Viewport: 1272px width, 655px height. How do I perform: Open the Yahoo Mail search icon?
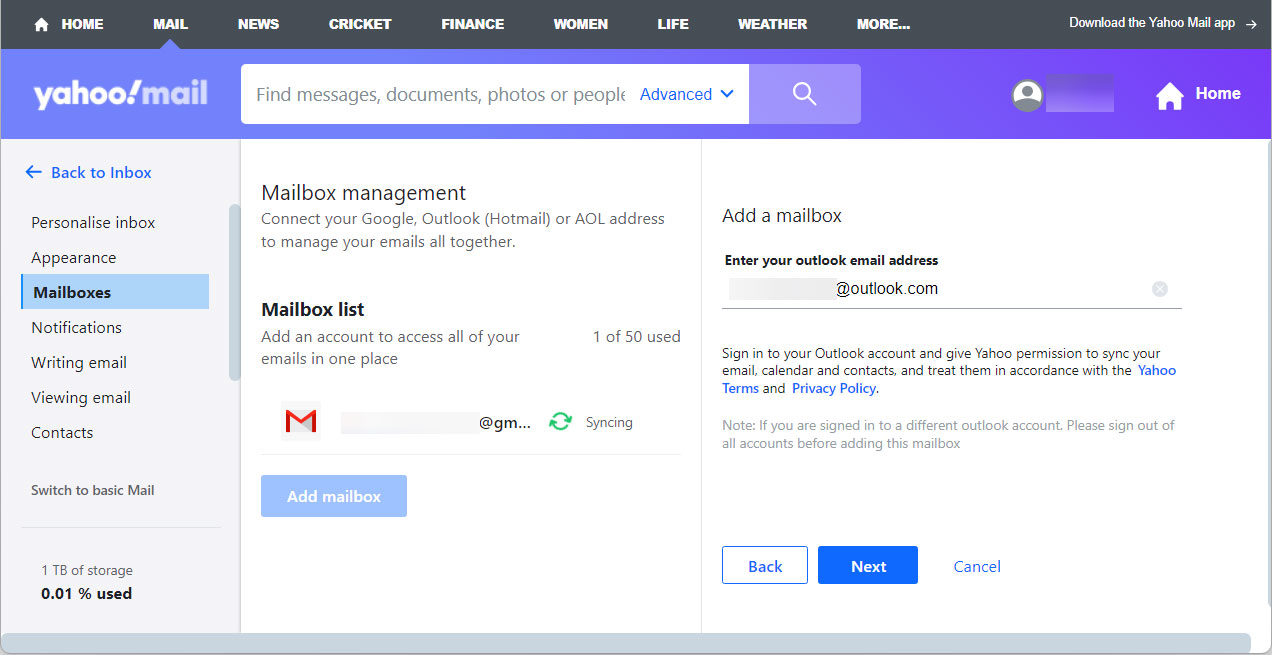pyautogui.click(x=804, y=93)
